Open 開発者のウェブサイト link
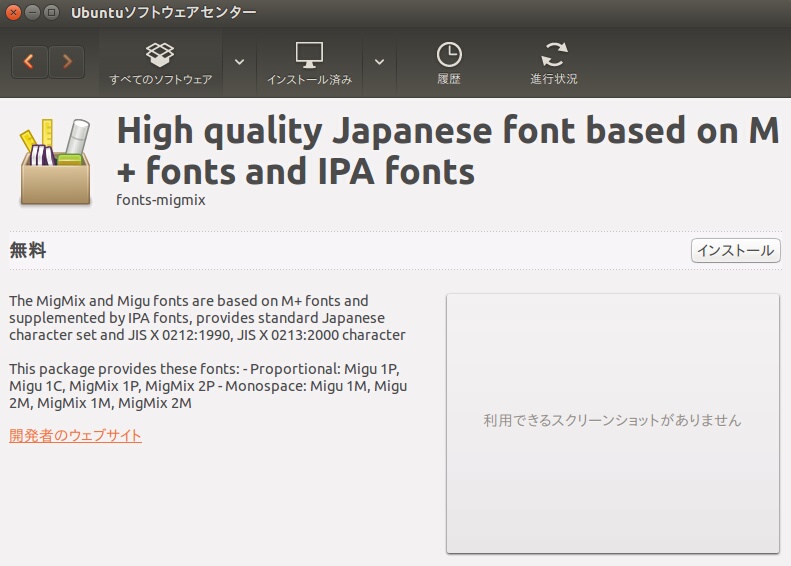 (75, 435)
